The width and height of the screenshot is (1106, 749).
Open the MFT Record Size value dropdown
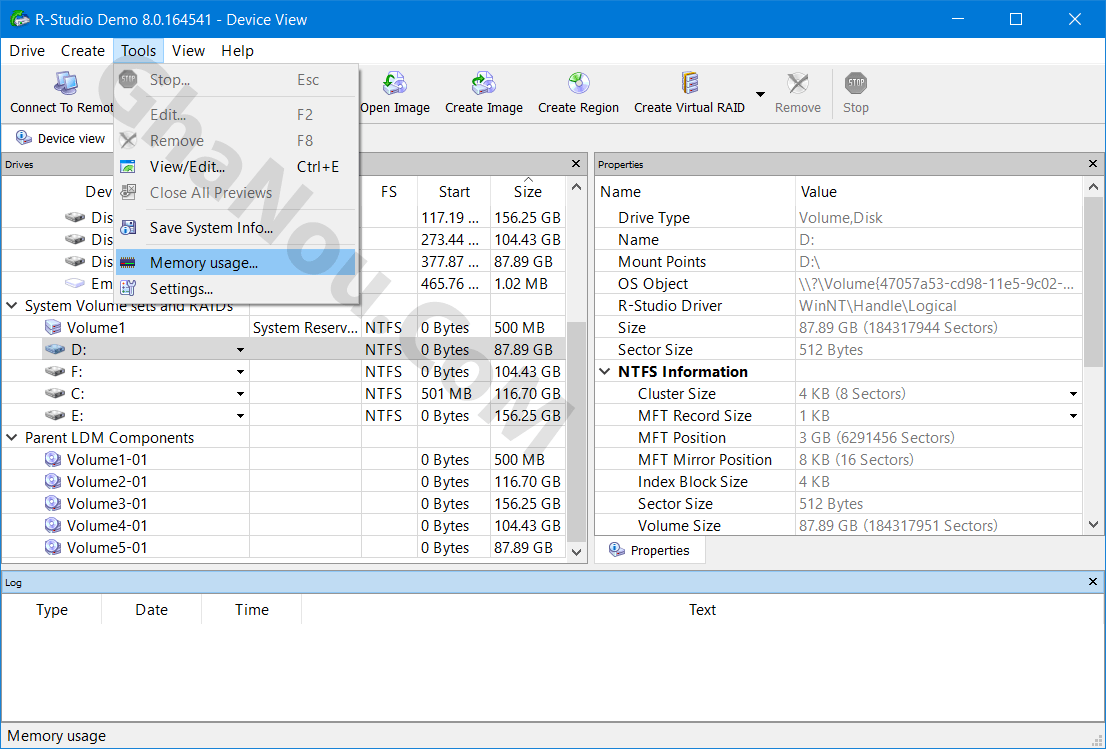tap(1073, 415)
